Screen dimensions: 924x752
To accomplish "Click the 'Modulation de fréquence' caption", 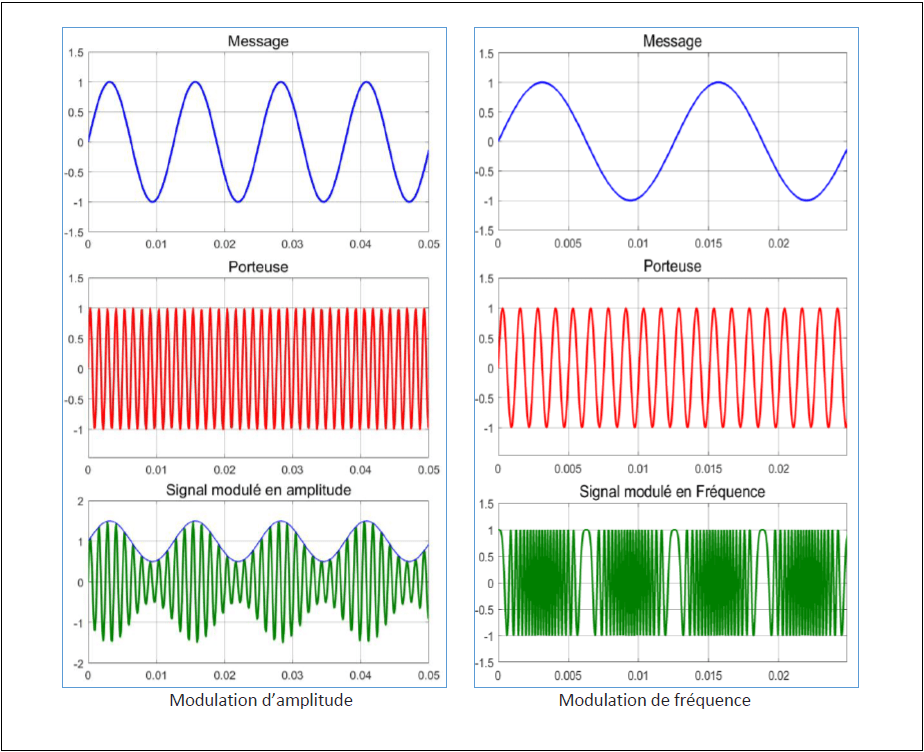I will 654,700.
